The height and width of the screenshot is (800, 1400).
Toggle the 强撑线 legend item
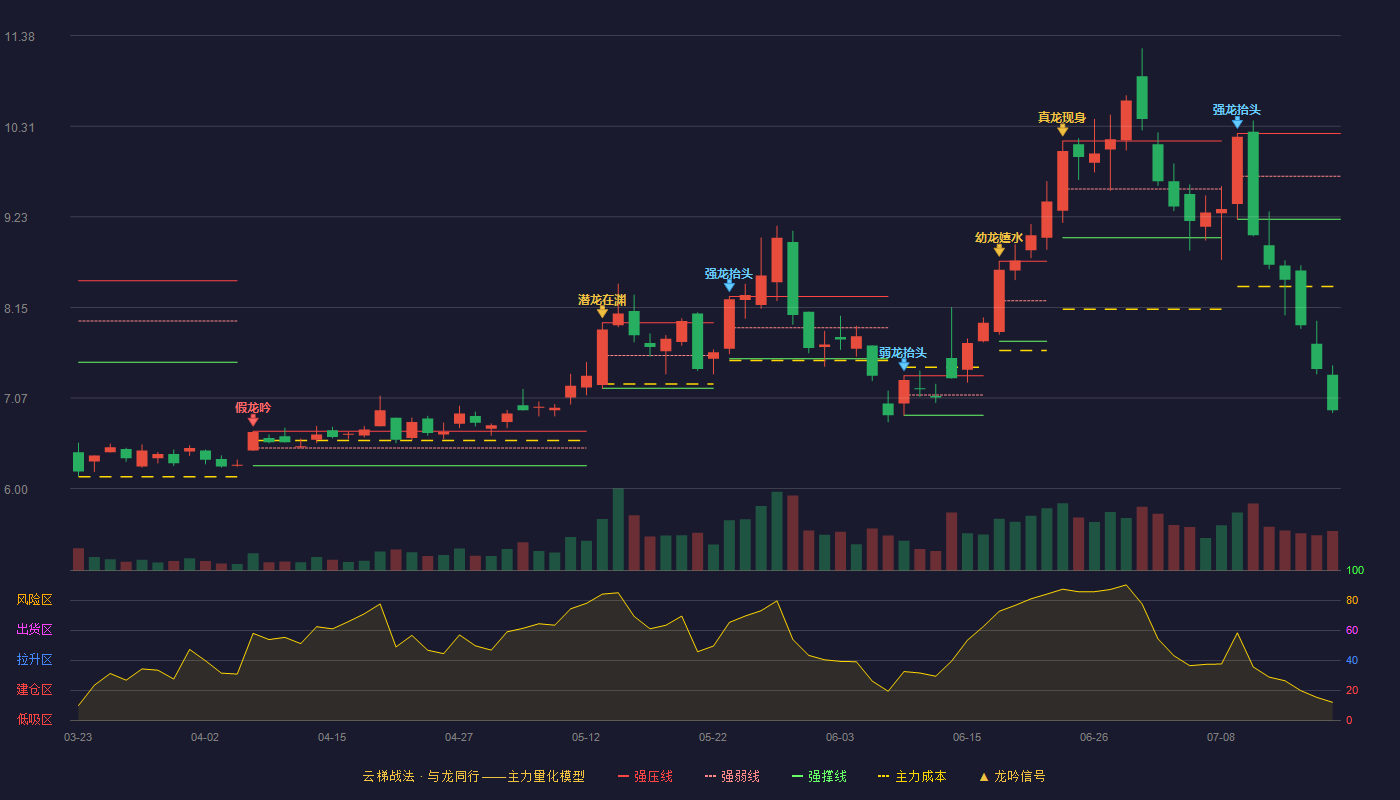click(x=819, y=776)
